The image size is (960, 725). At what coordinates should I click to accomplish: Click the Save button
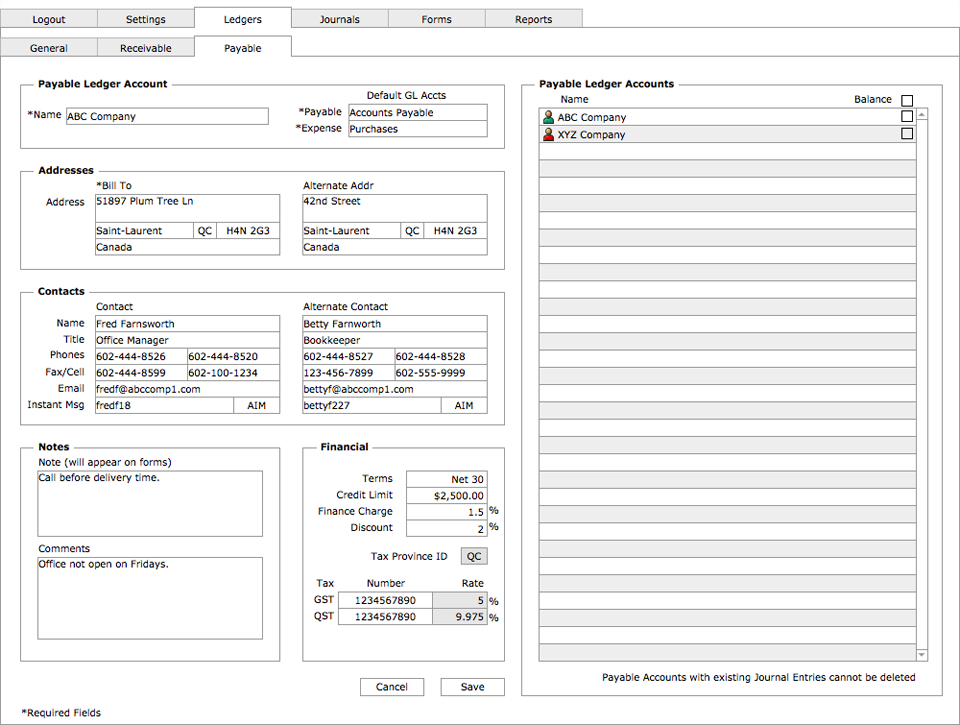coord(473,687)
